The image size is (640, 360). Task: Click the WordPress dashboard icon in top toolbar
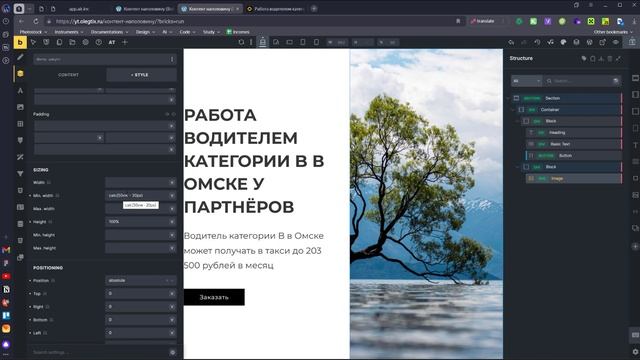point(589,42)
